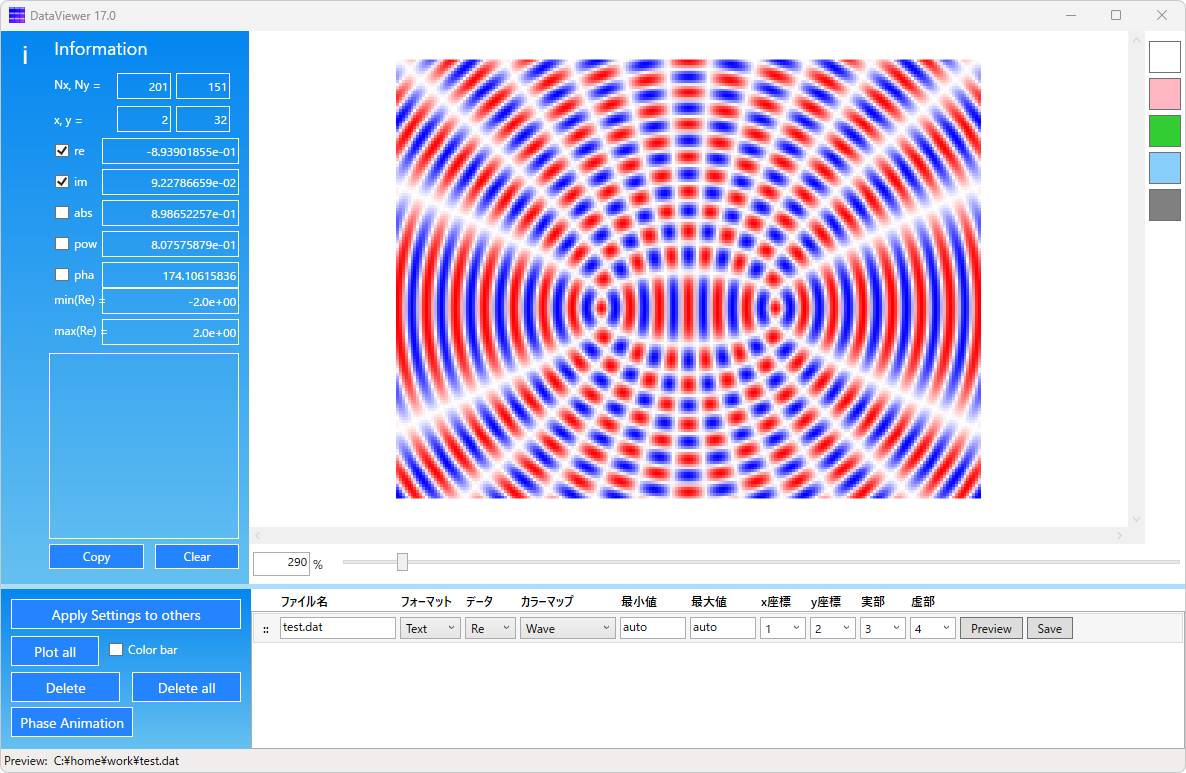Click the pow value field 8.07575879e-01
Viewport: 1186px width, 773px height.
(170, 244)
